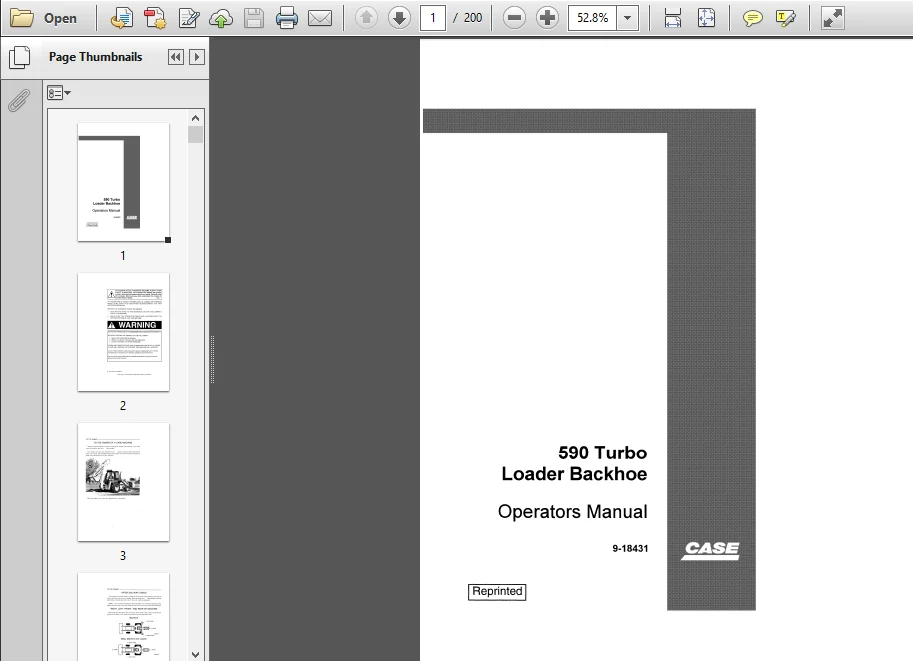Viewport: 913px width, 661px height.
Task: Collapse the panel with the double-left arrow
Action: [x=175, y=57]
